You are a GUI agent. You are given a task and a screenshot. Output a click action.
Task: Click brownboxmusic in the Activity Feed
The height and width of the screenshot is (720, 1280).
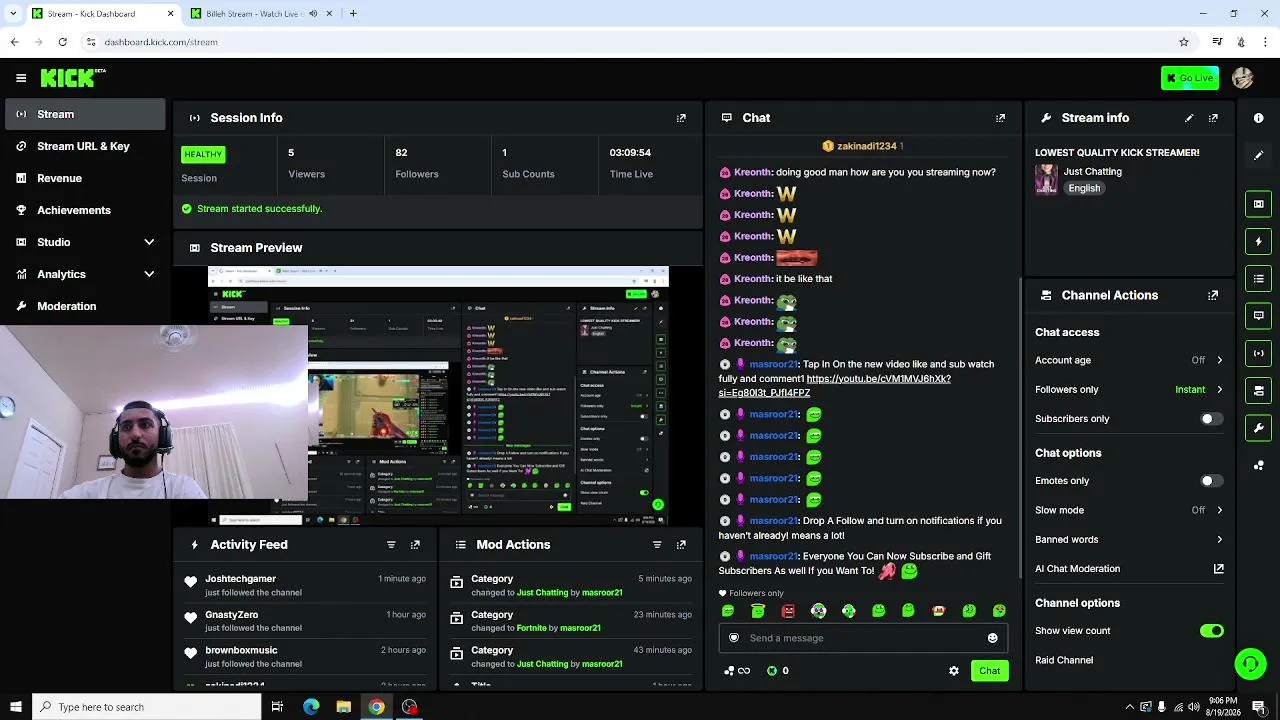click(241, 650)
